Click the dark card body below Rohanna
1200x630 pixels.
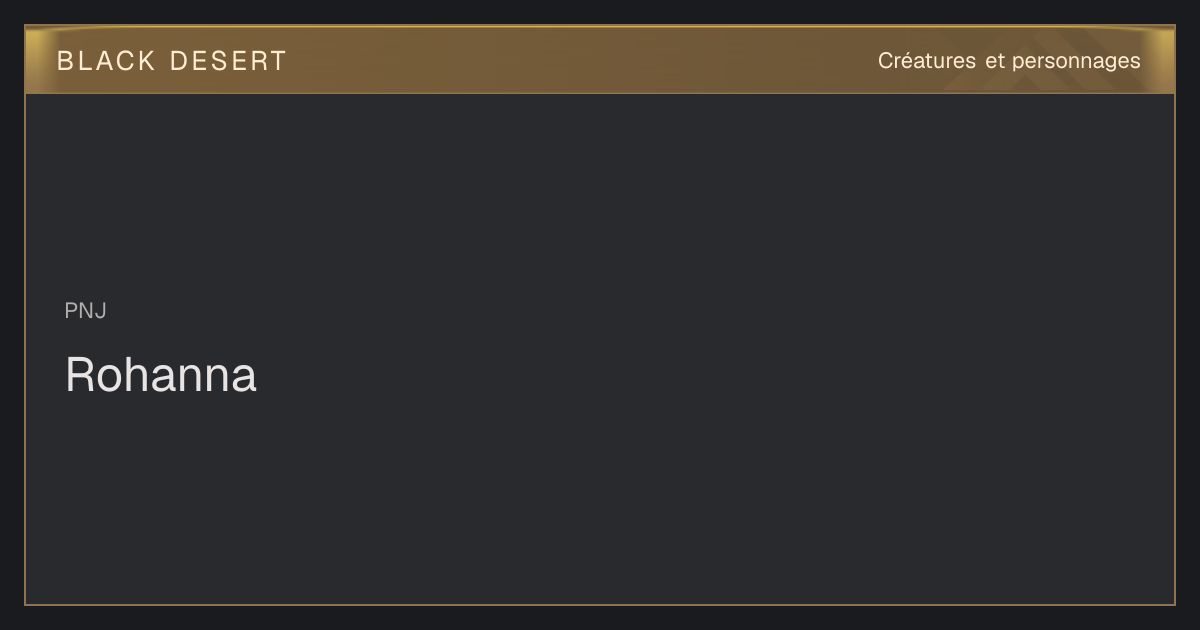[600, 500]
